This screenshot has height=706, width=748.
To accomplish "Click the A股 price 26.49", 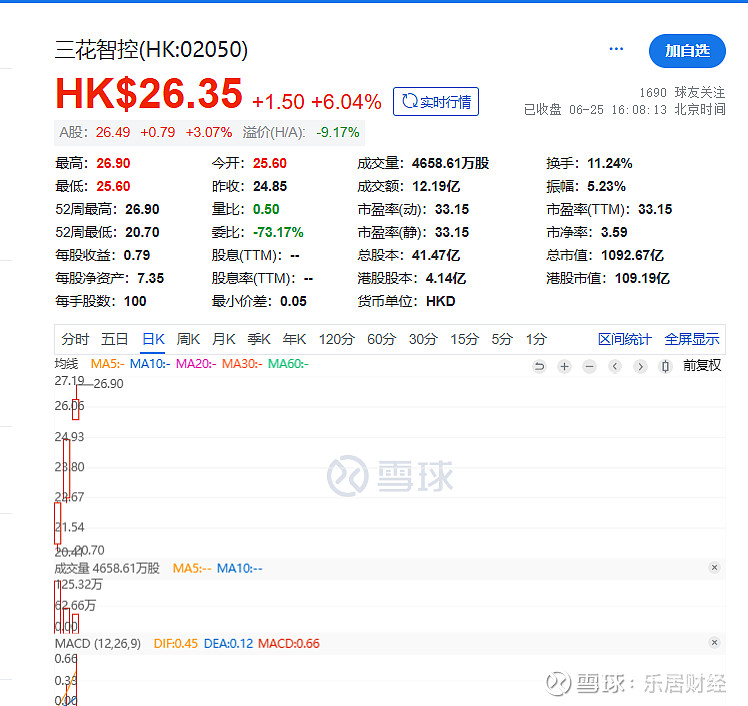I will point(113,132).
